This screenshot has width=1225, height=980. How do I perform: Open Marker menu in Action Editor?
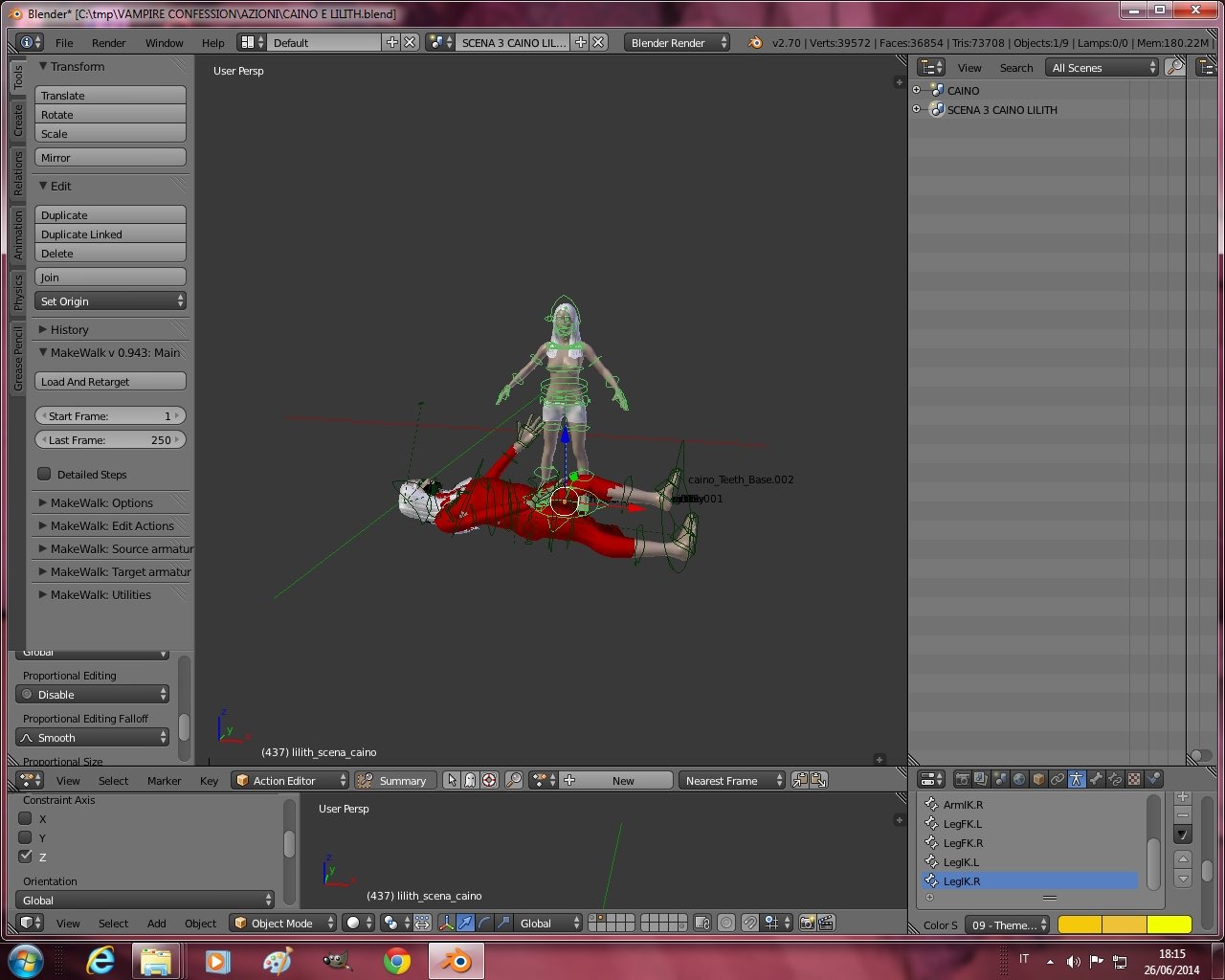[x=164, y=780]
